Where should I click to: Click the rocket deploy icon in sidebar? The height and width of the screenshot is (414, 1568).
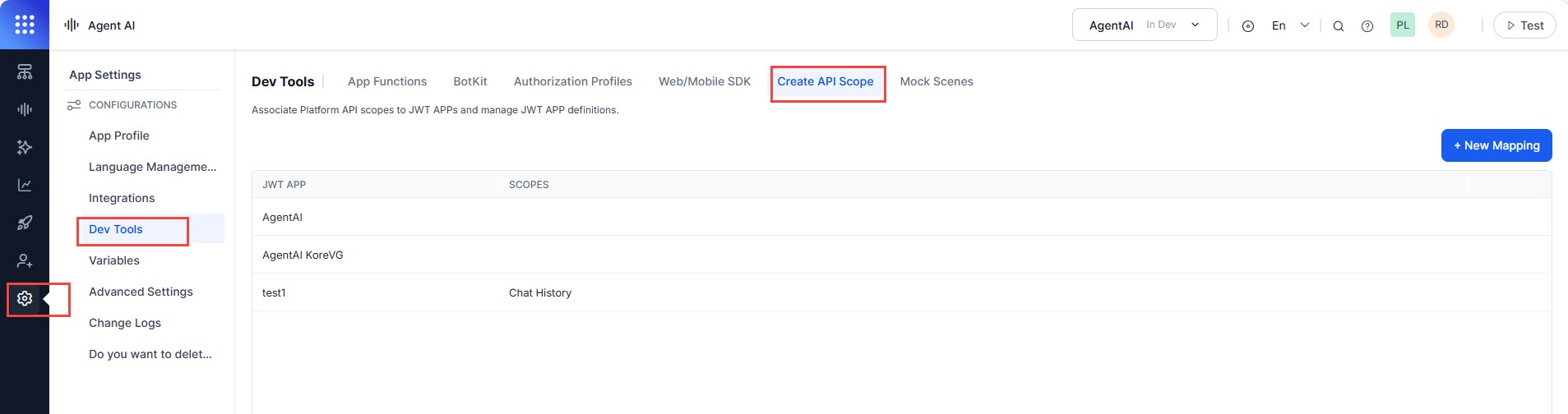25,223
